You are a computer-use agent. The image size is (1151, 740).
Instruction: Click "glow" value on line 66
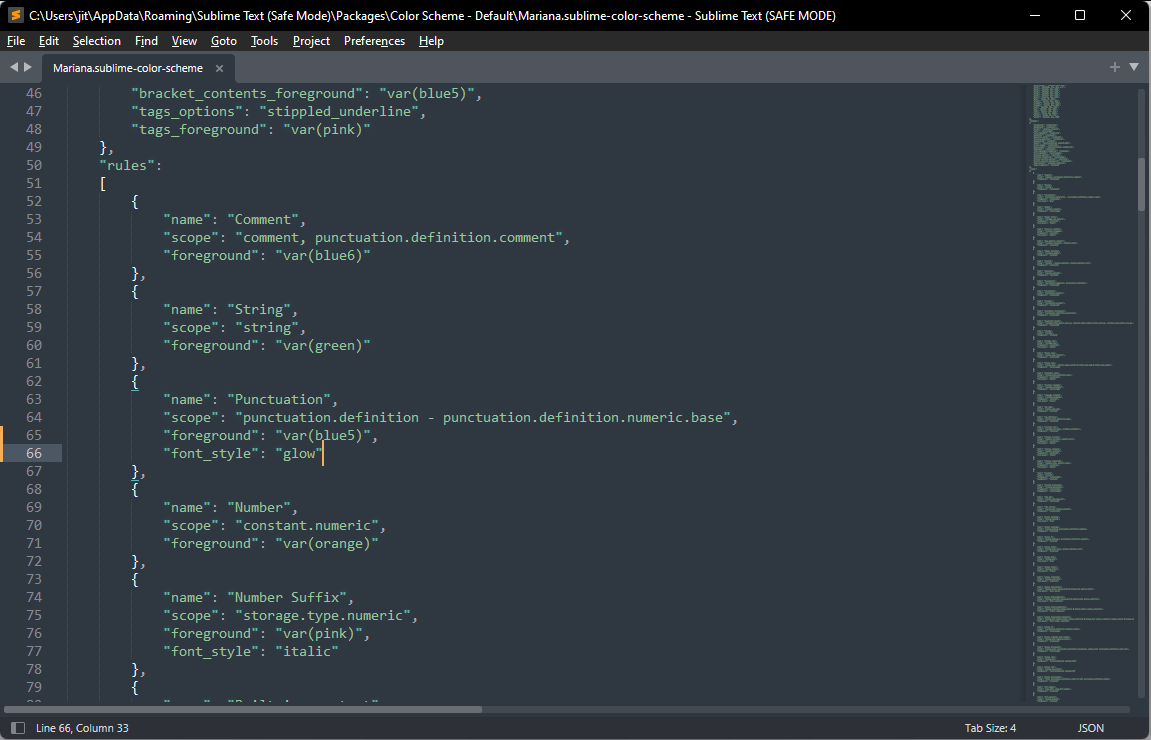[x=299, y=453]
